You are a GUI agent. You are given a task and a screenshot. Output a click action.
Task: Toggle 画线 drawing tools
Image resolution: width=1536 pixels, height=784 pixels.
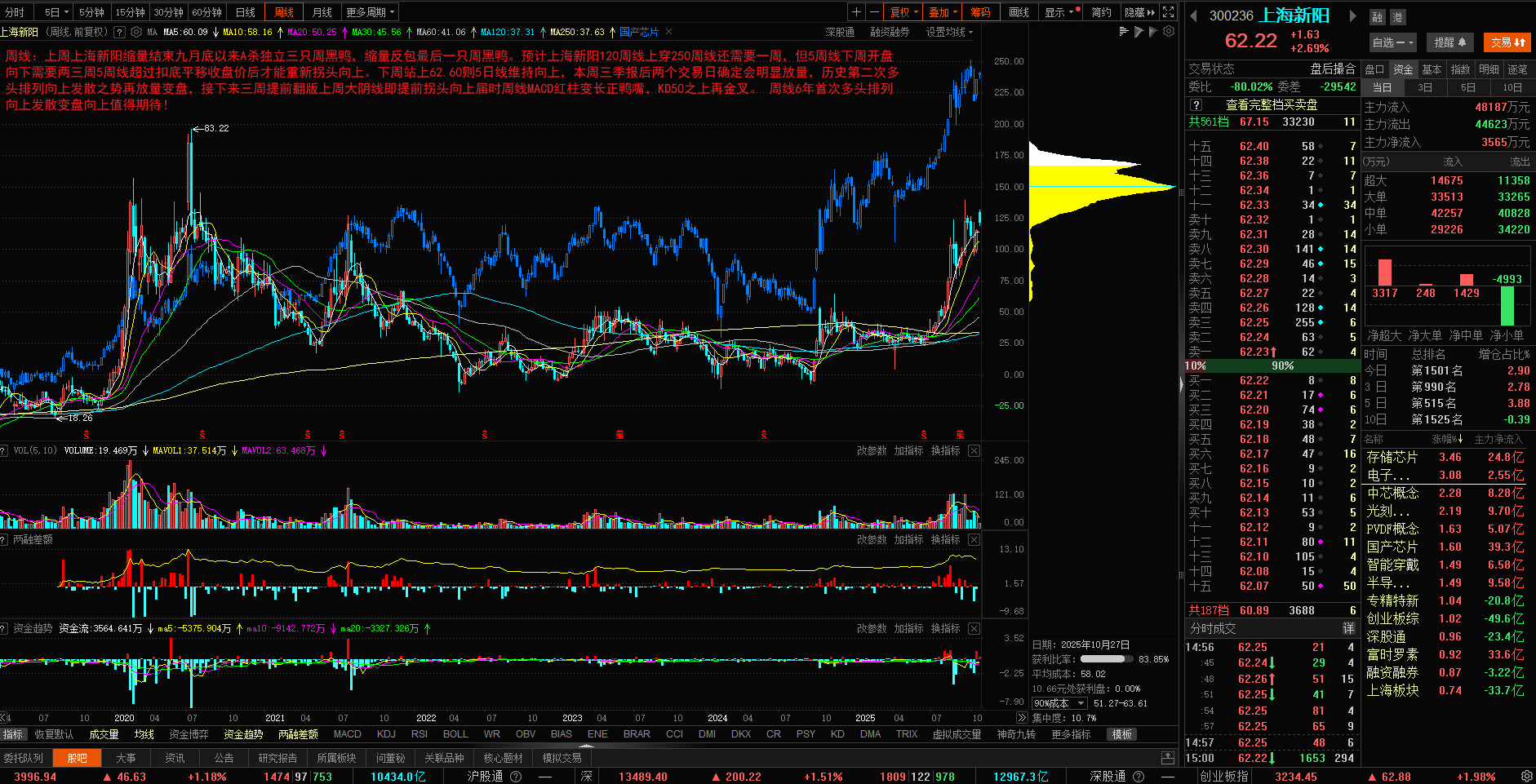tap(1019, 12)
